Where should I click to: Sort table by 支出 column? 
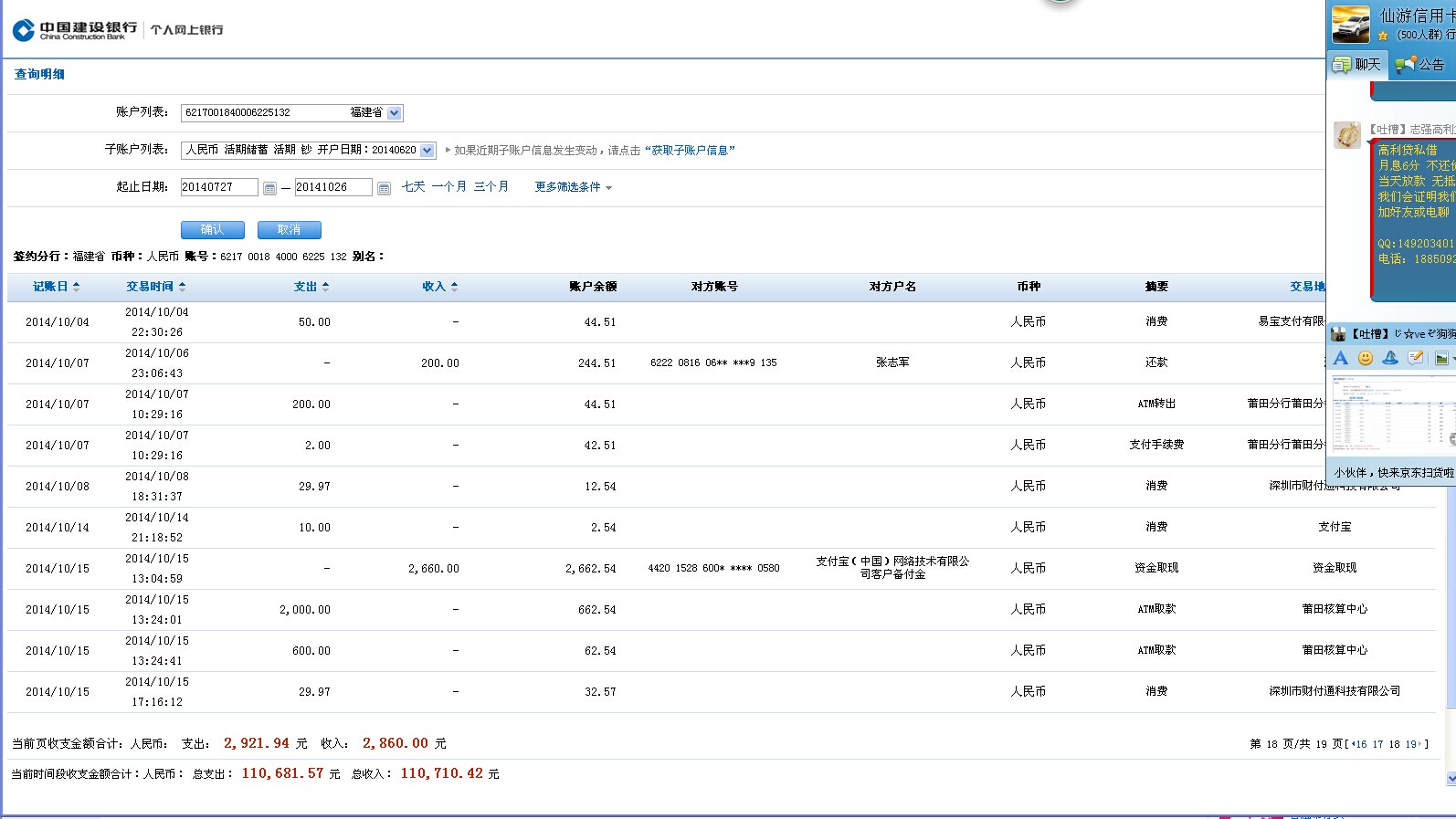click(x=311, y=287)
